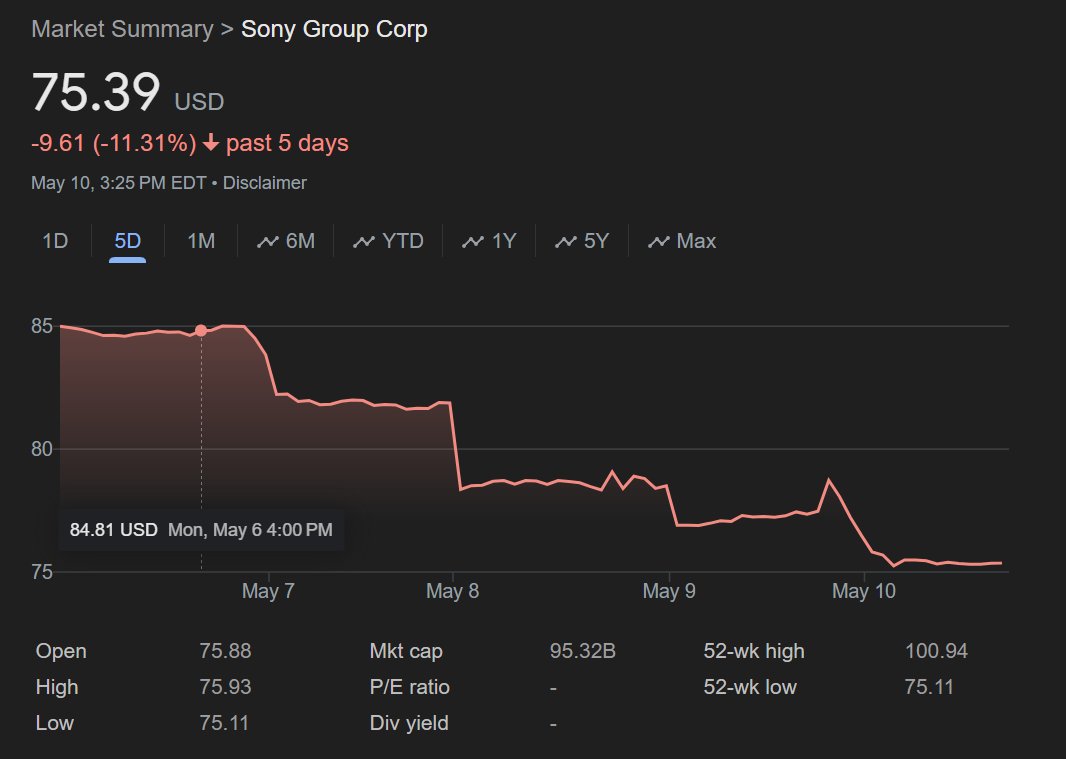1066x759 pixels.
Task: Click the trend icon beside YTD
Action: [x=364, y=241]
